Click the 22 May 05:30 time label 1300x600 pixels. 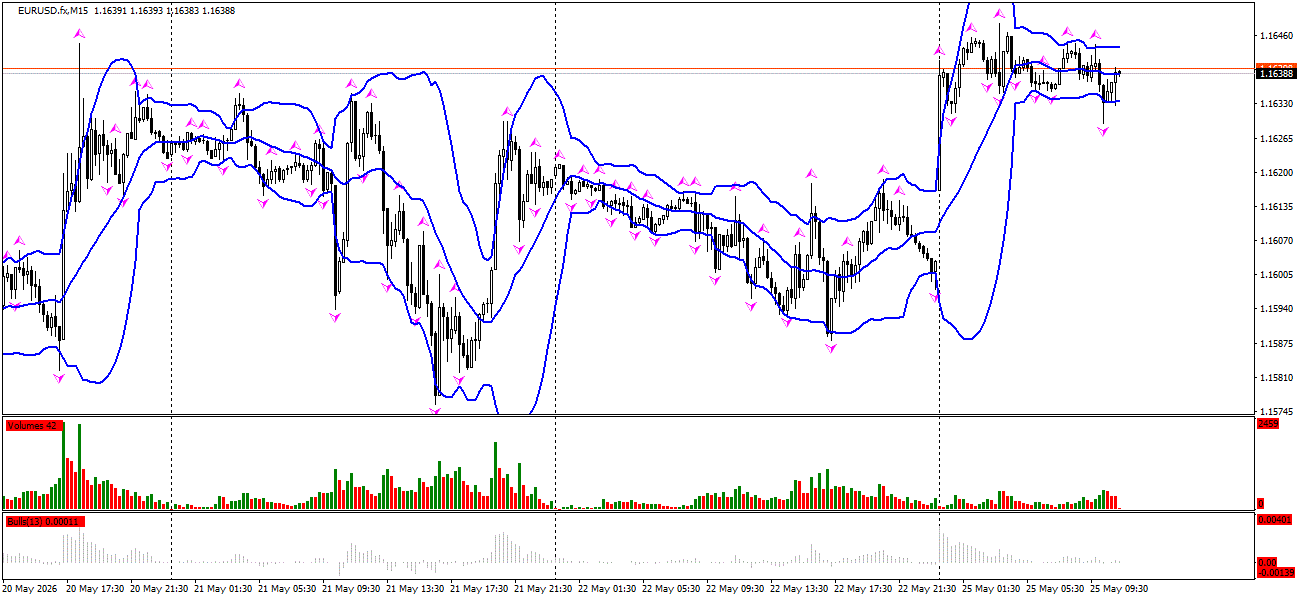[x=671, y=589]
